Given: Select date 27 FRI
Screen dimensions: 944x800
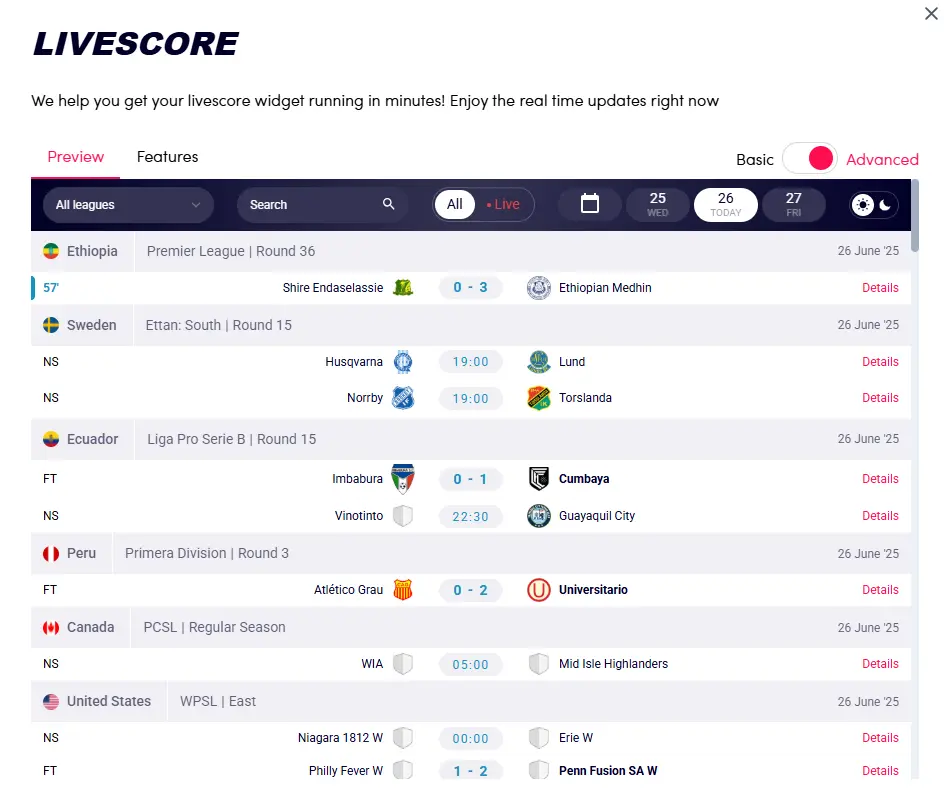Looking at the screenshot, I should 793,205.
